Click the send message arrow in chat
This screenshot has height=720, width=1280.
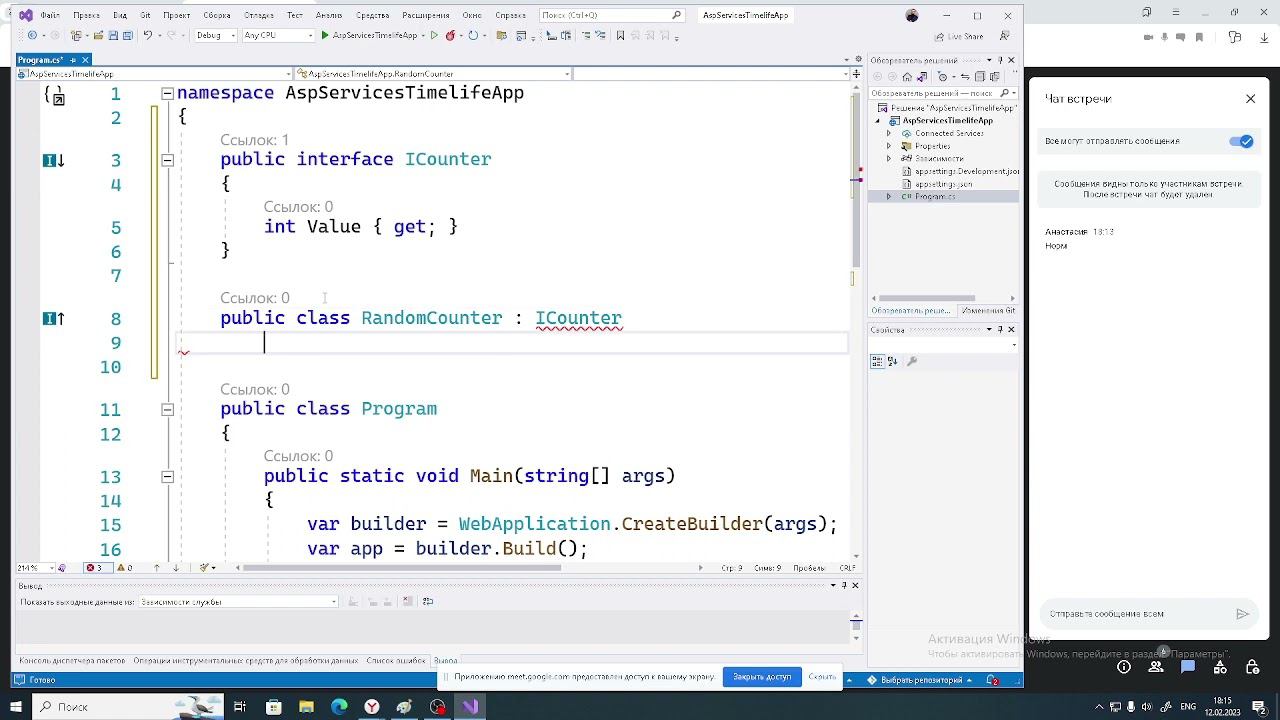tap(1242, 614)
